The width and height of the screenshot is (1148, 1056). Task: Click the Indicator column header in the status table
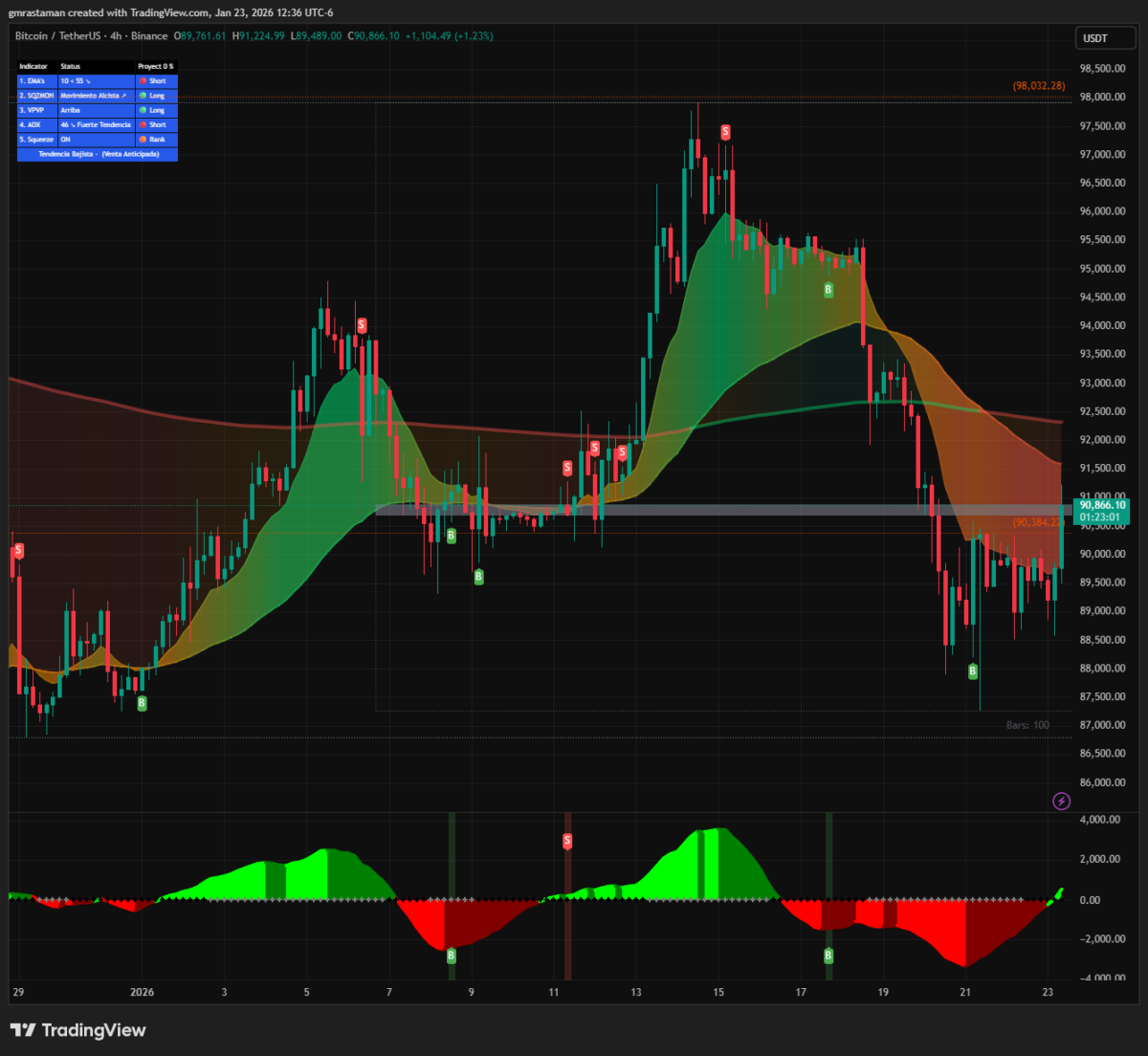coord(33,66)
